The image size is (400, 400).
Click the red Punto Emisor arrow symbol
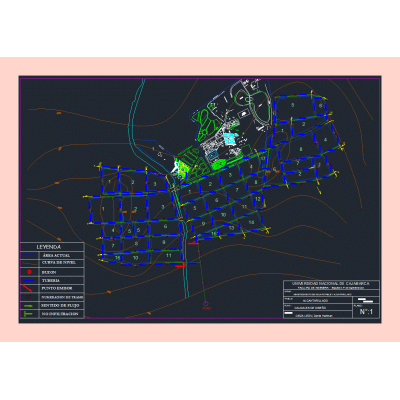27,288
